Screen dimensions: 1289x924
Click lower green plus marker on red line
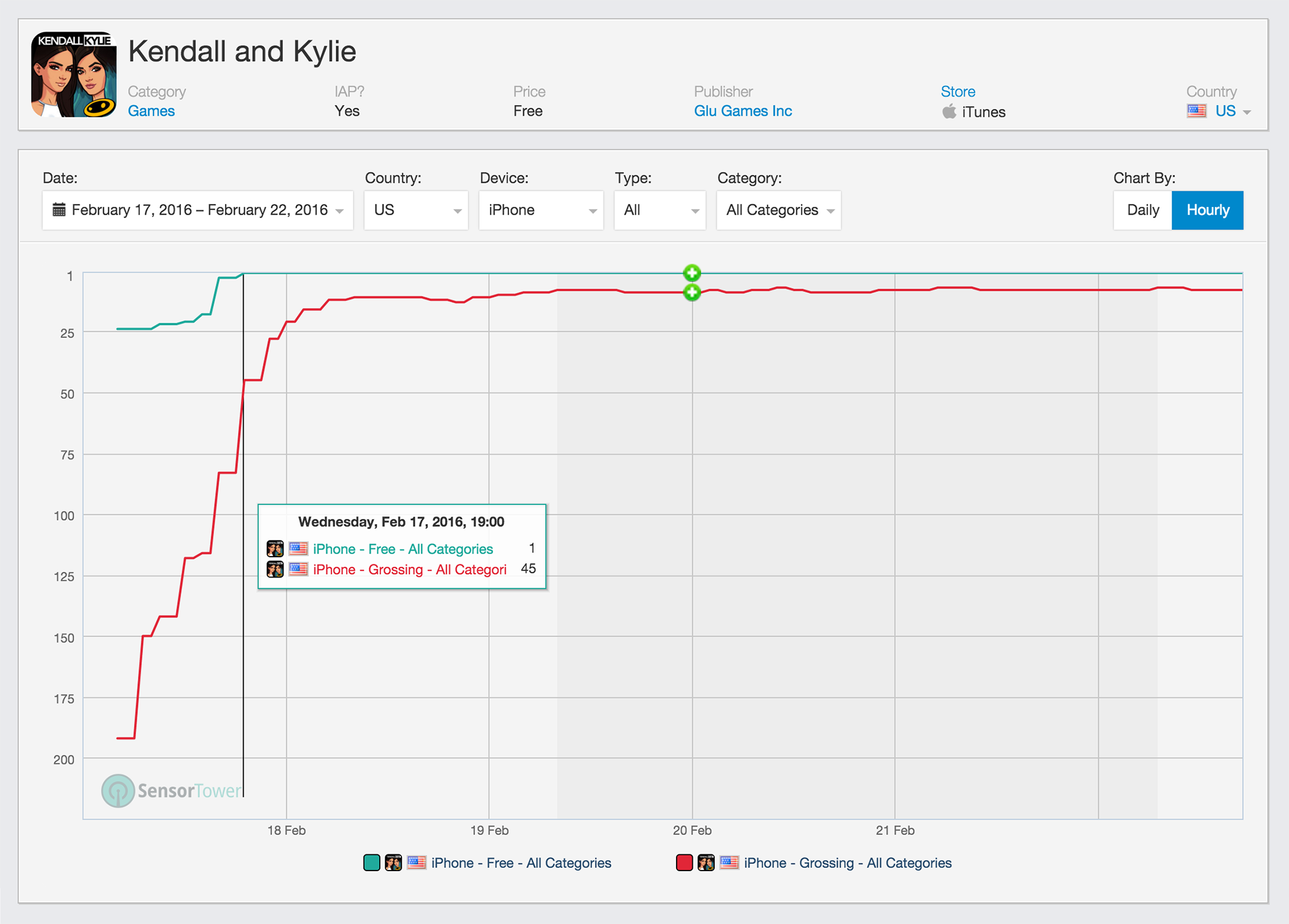[x=692, y=293]
